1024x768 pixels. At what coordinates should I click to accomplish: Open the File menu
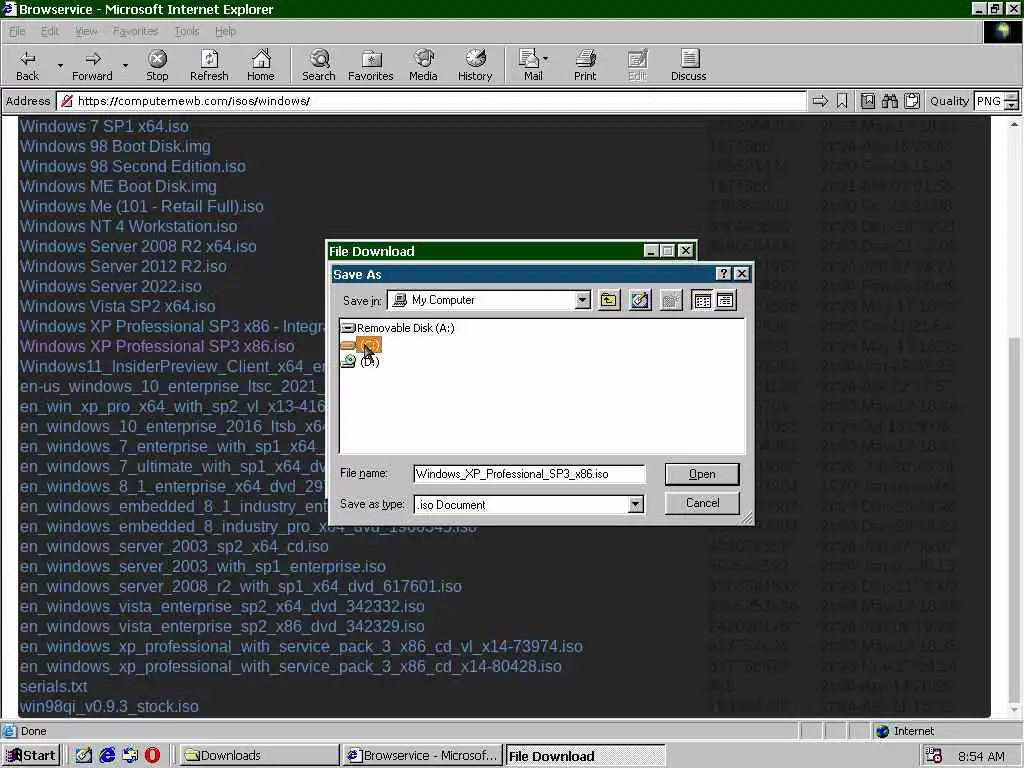click(17, 31)
